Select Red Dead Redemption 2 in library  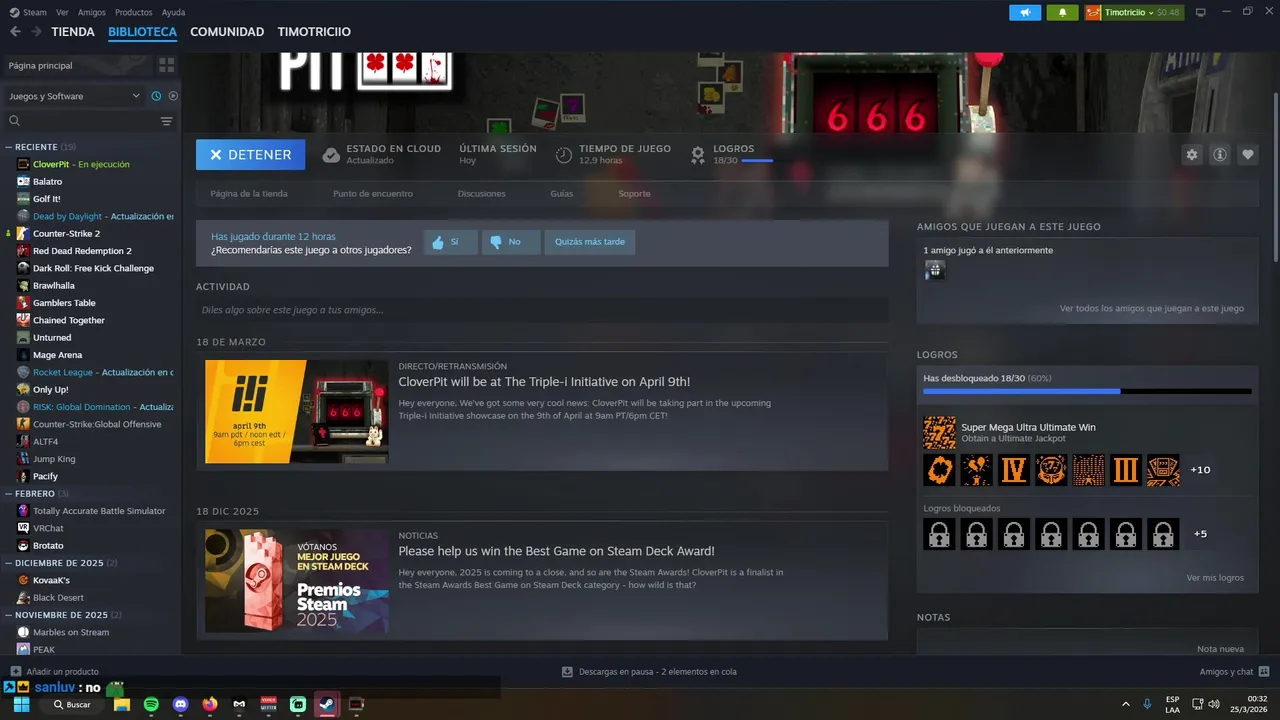point(82,251)
